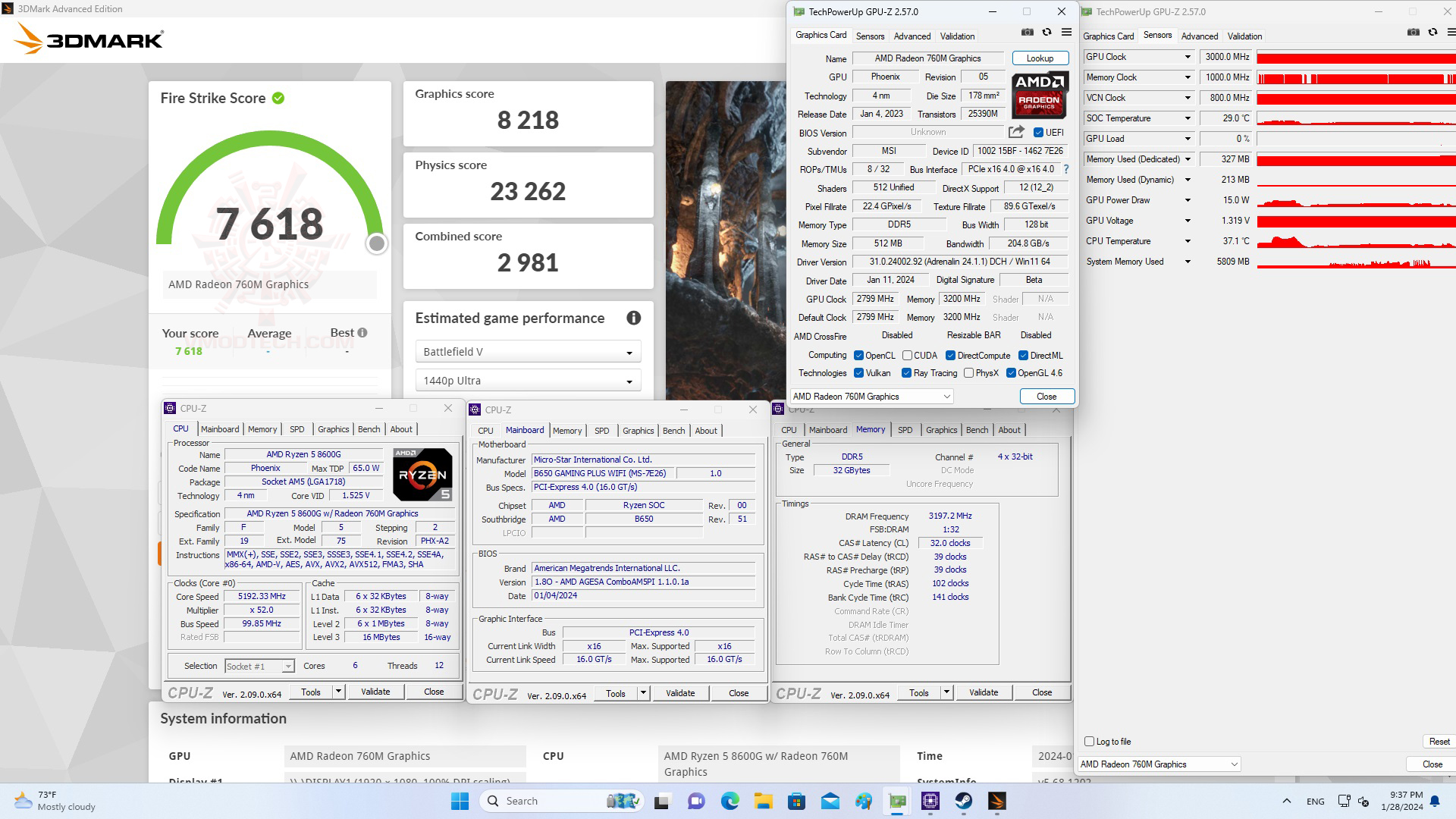1456x819 pixels.
Task: Switch to the Advanced tab in GPU-Z
Action: 912,36
